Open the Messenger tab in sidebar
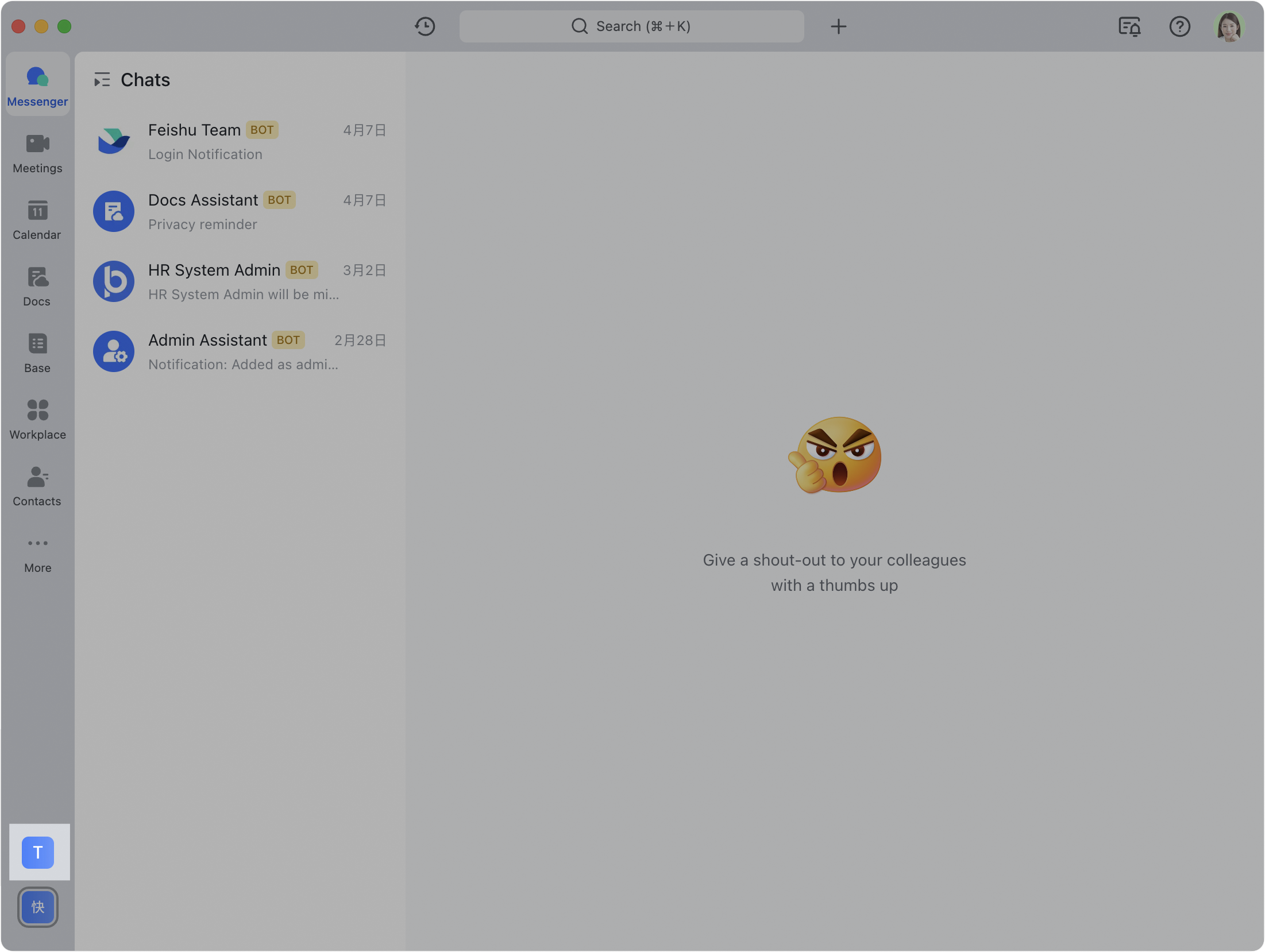The image size is (1265, 952). click(38, 85)
